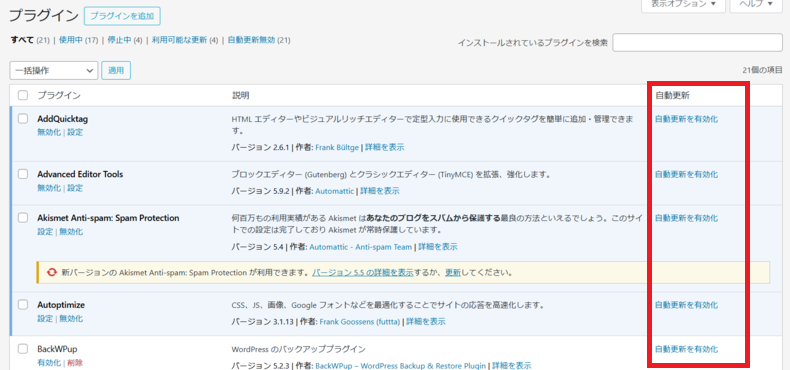This screenshot has width=790, height=370.
Task: View BackWPup 詳細を表示 details link
Action: [511, 365]
